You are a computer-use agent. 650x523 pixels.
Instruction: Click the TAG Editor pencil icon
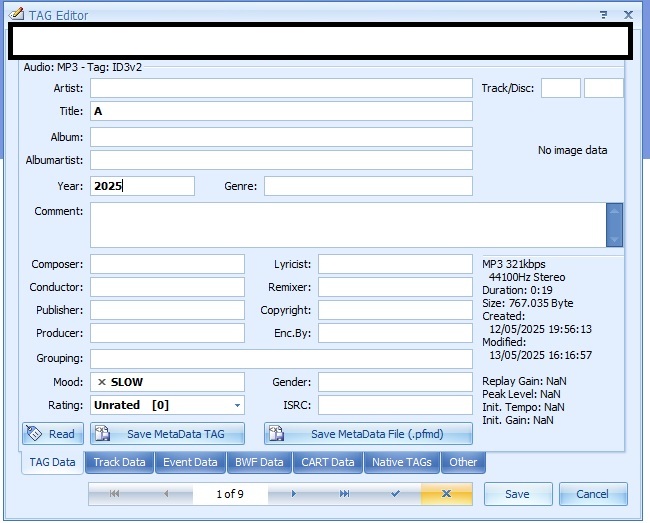coord(16,14)
